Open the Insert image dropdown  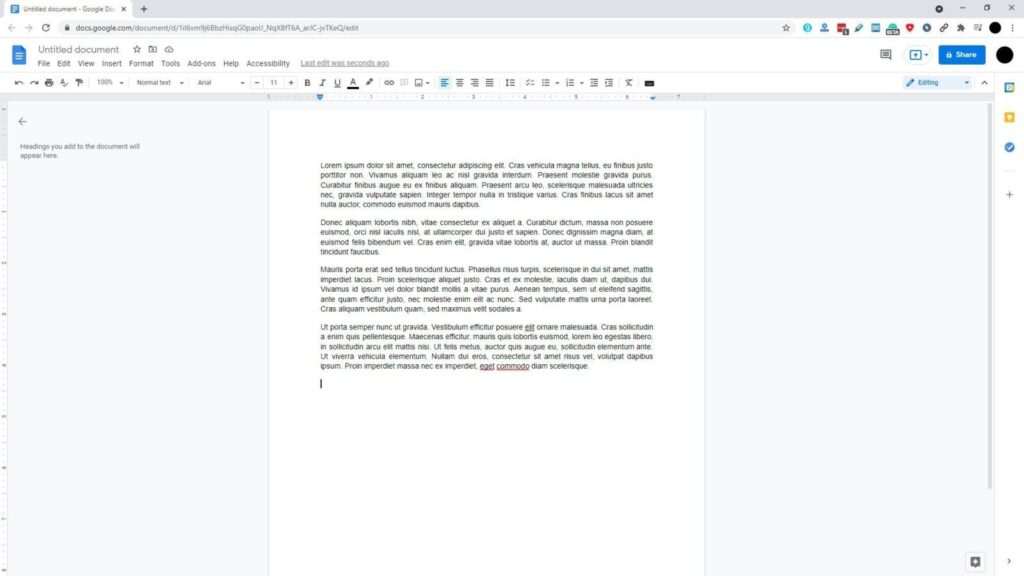point(422,83)
